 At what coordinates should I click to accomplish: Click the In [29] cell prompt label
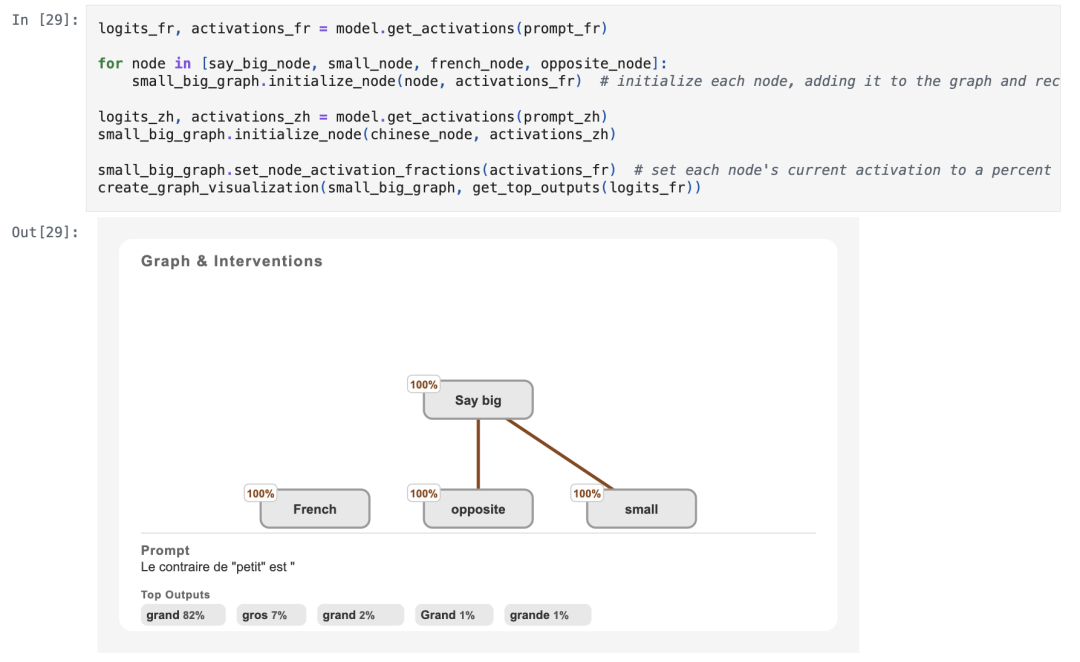[45, 20]
